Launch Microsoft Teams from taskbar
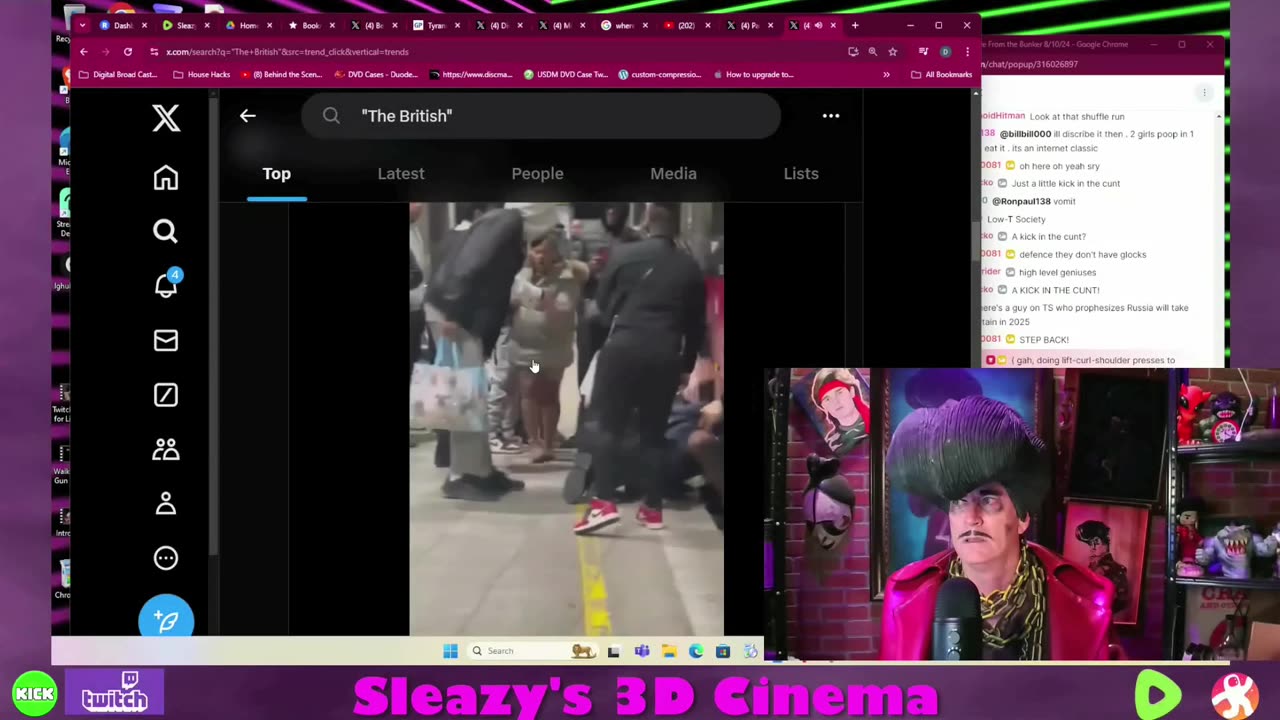This screenshot has height=720, width=1280. [x=642, y=651]
